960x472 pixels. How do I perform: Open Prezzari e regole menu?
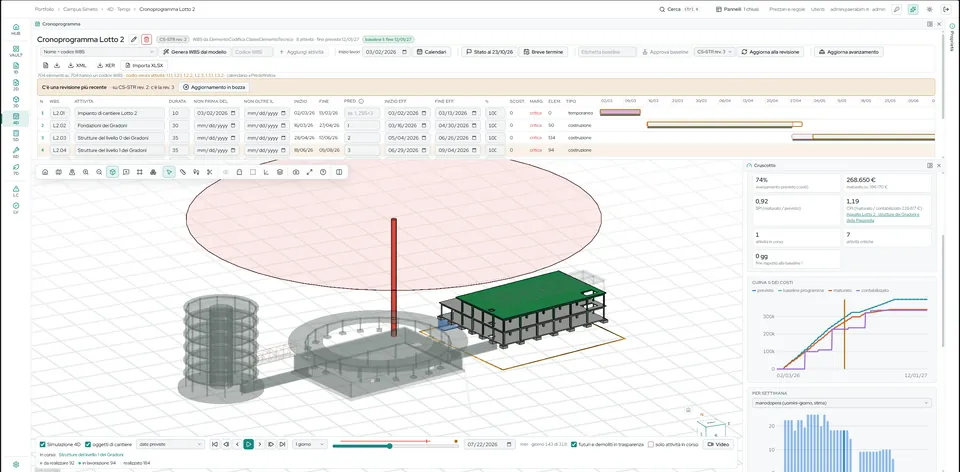click(787, 9)
